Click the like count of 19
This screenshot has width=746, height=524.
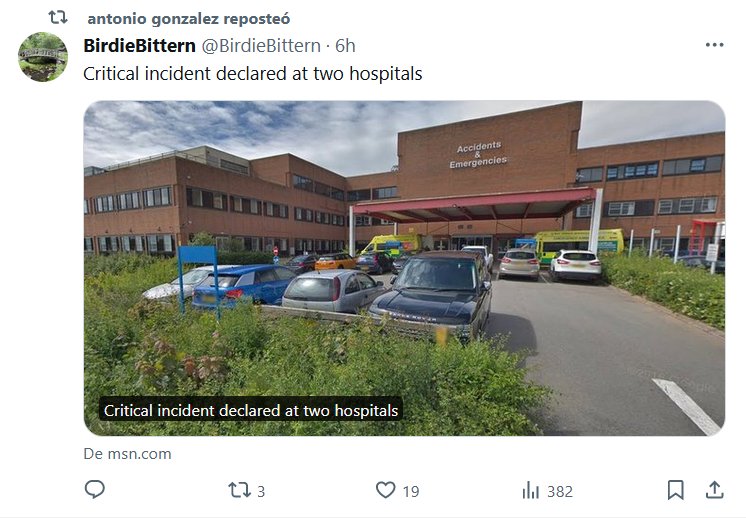[x=411, y=491]
